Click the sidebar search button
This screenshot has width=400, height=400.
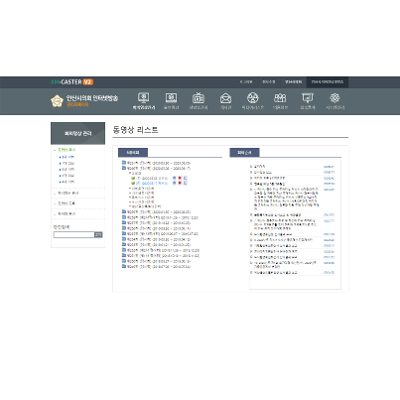point(98,235)
